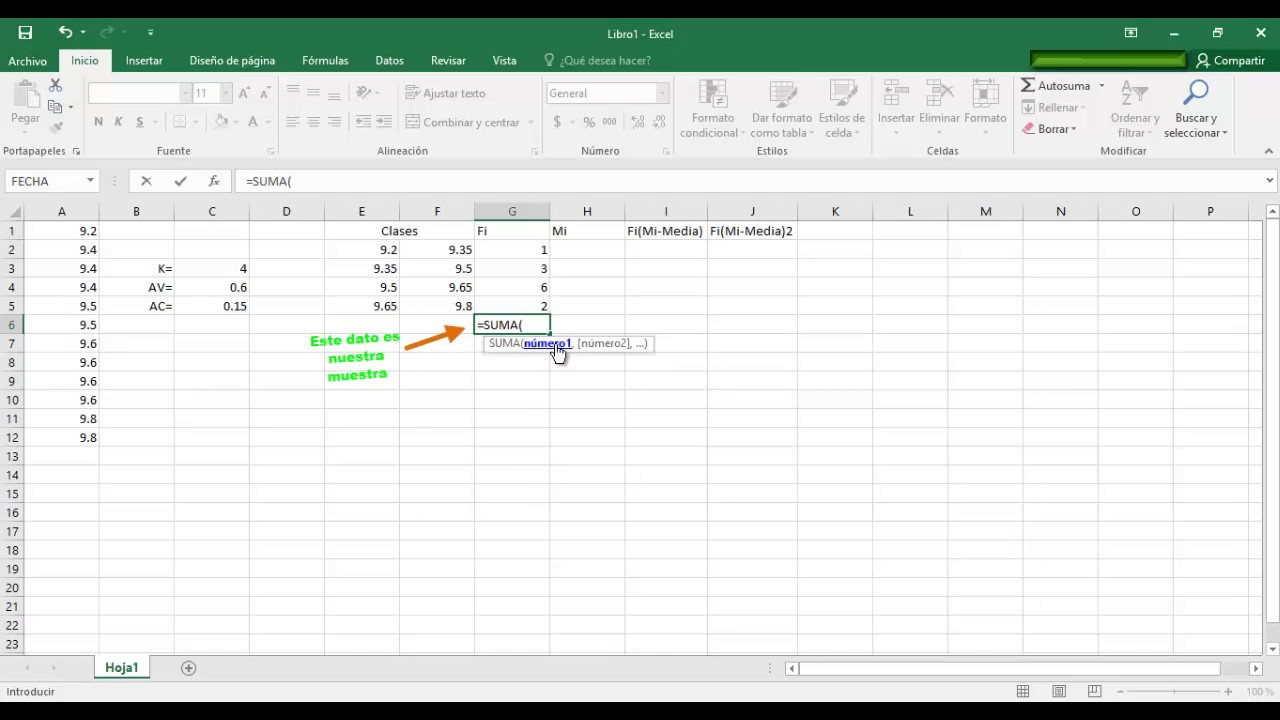The width and height of the screenshot is (1280, 720).
Task: Confirm the formula with the checkmark
Action: tap(180, 181)
